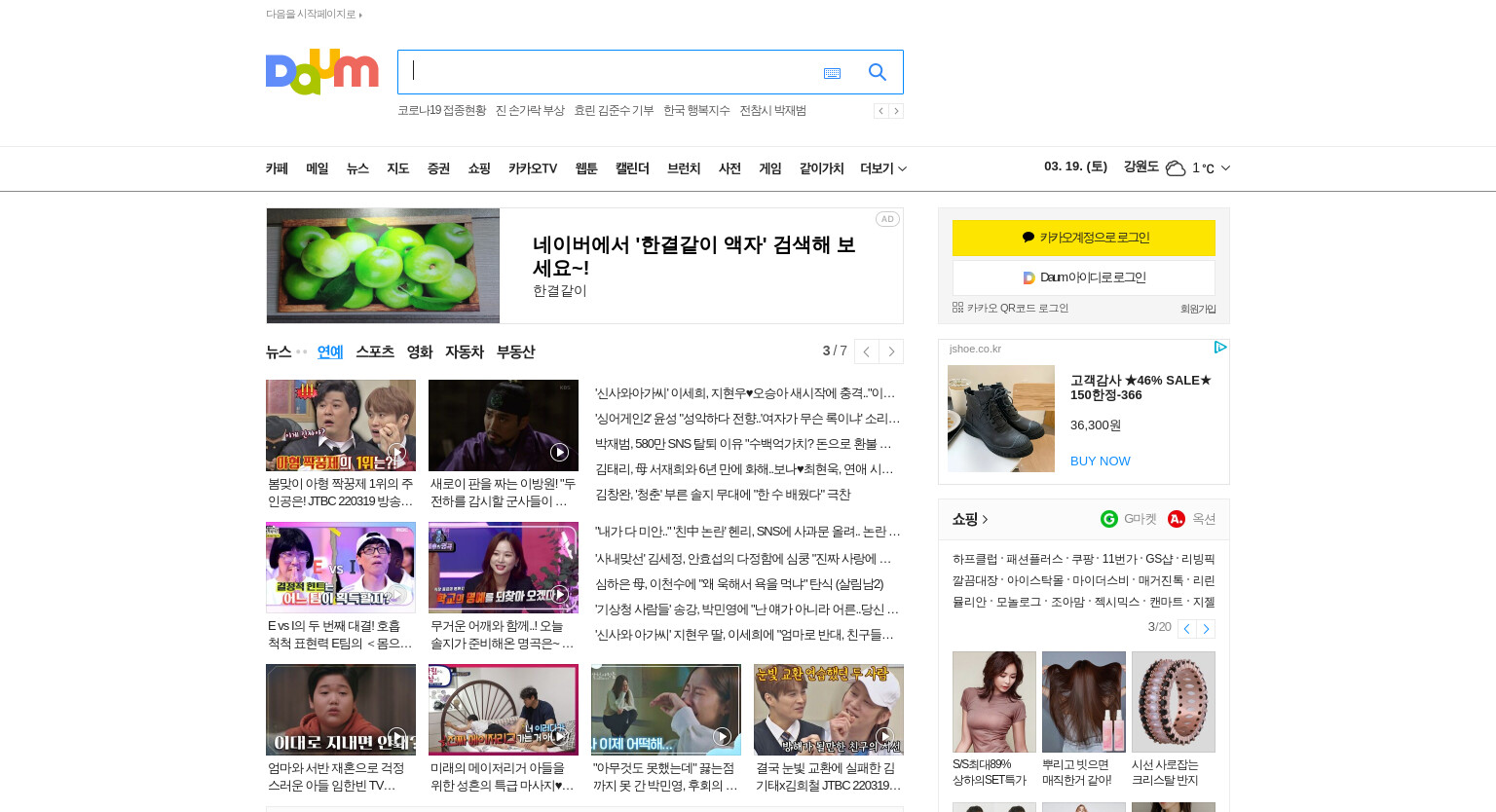This screenshot has height=812, width=1496.
Task: Play the 아무것도 못했는데 video
Action: pyautogui.click(x=666, y=710)
